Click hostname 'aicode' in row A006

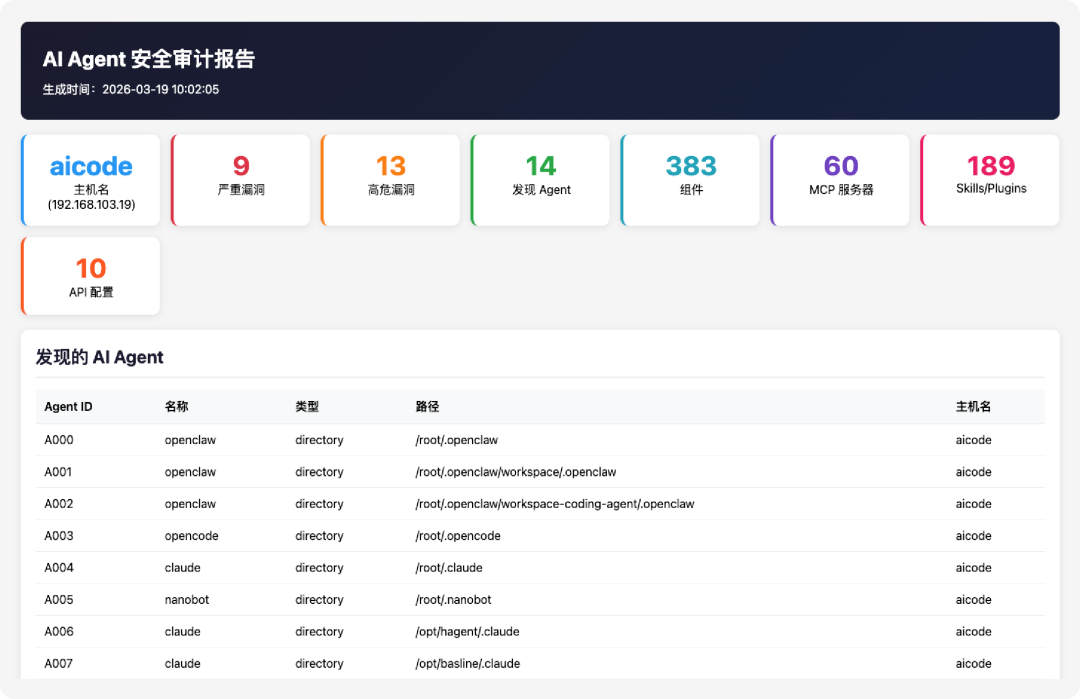click(973, 632)
